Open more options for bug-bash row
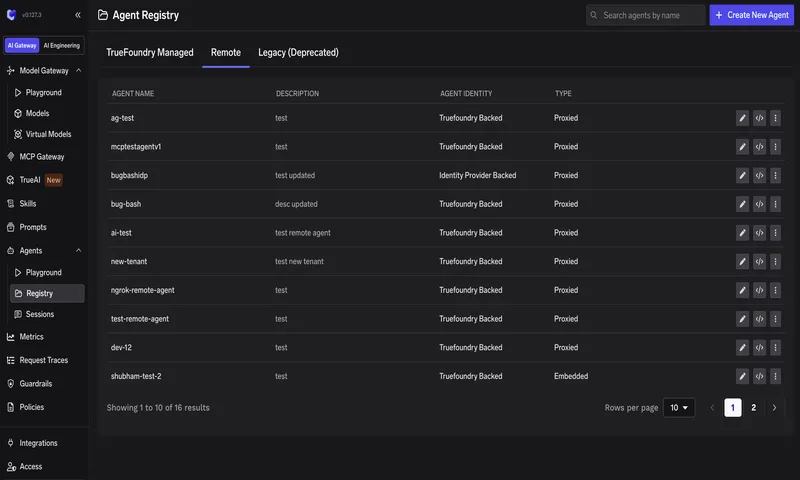Image resolution: width=800 pixels, height=480 pixels. 776,204
